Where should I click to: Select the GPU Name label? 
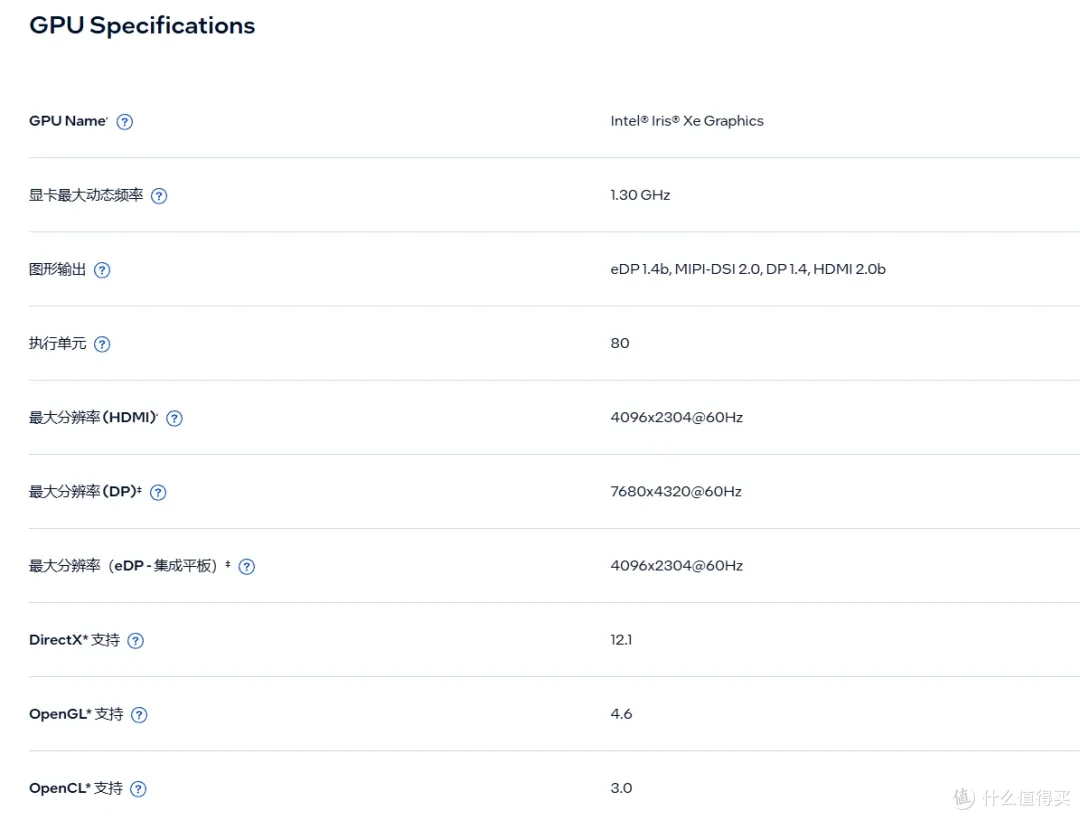click(68, 121)
